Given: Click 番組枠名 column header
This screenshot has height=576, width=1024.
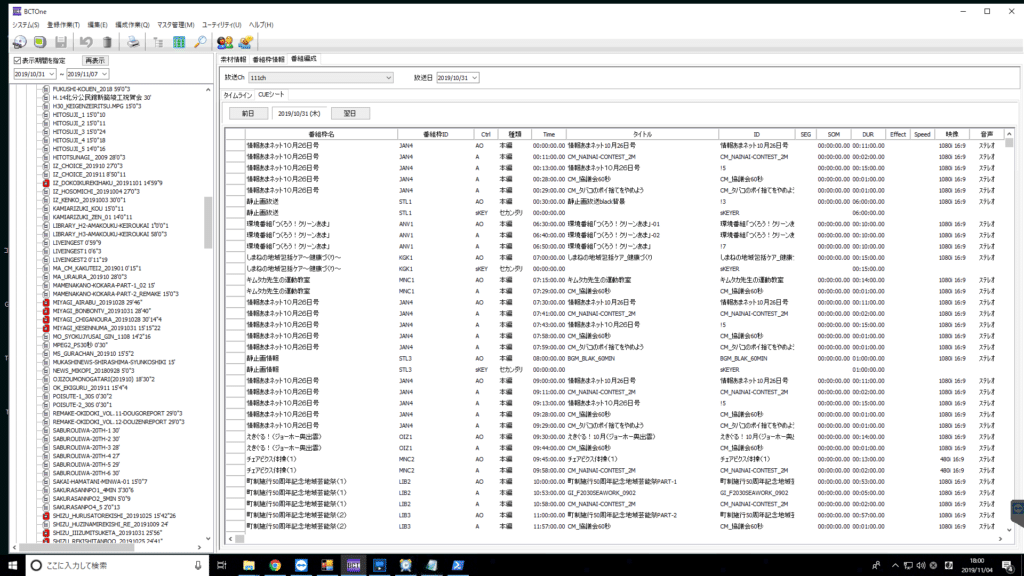Looking at the screenshot, I should pyautogui.click(x=321, y=135).
